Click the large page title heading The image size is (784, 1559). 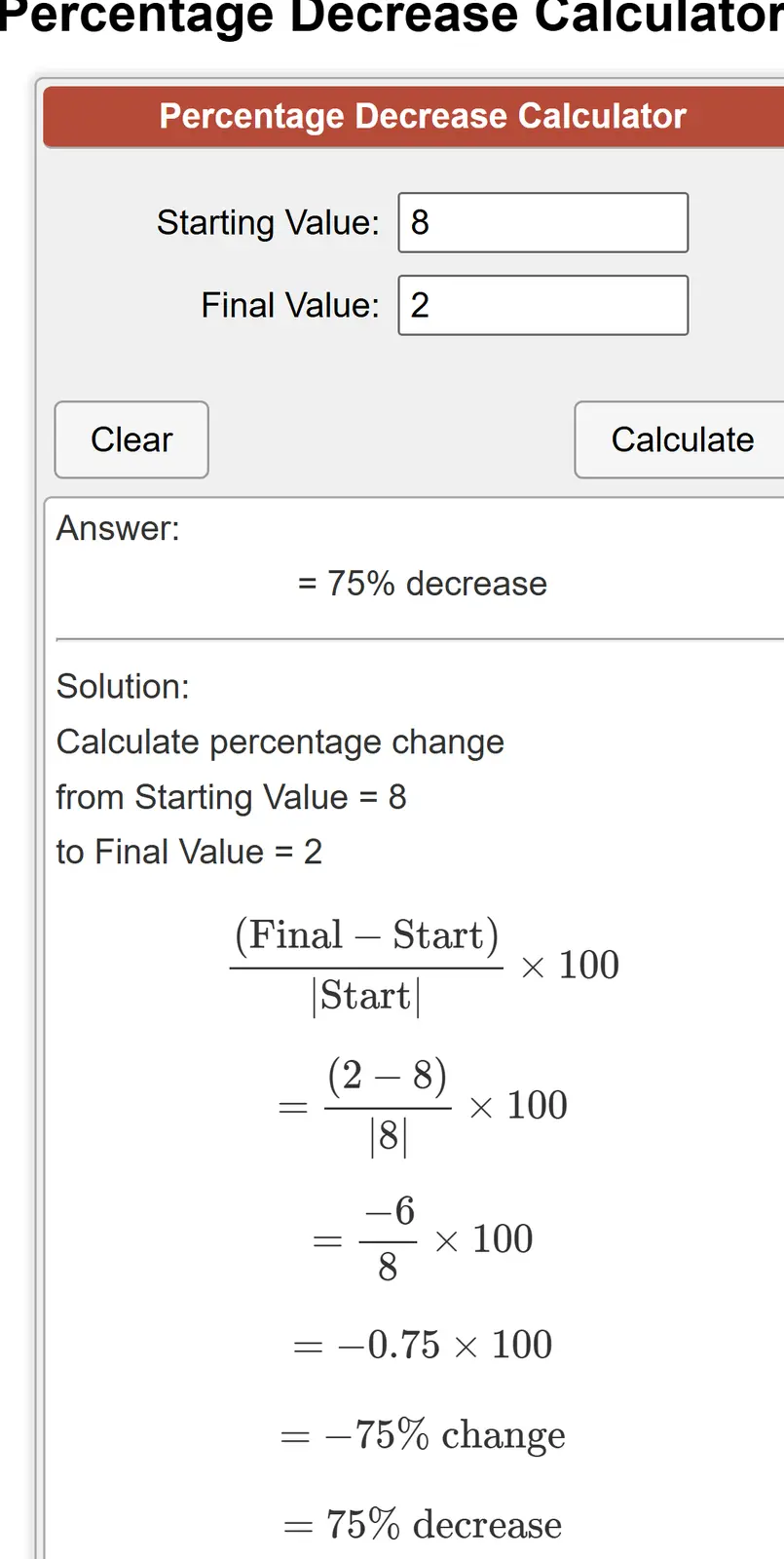coord(392,18)
